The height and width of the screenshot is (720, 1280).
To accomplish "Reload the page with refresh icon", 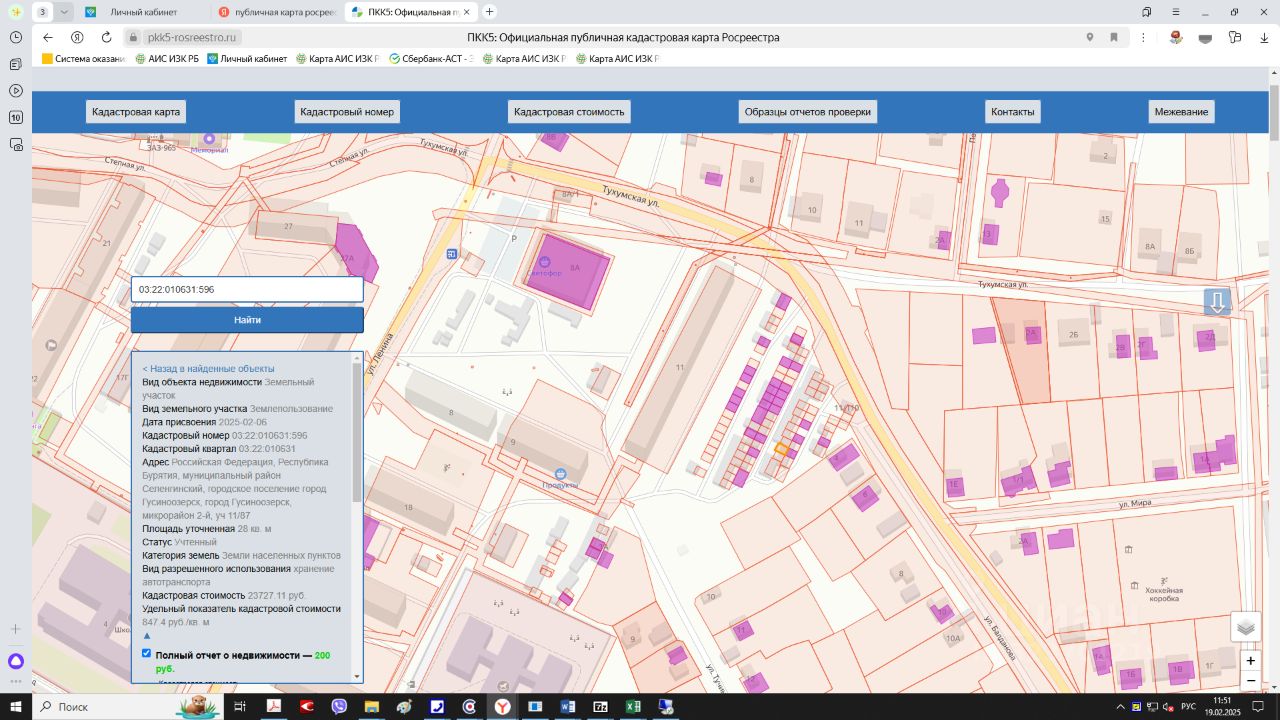I will [x=106, y=37].
